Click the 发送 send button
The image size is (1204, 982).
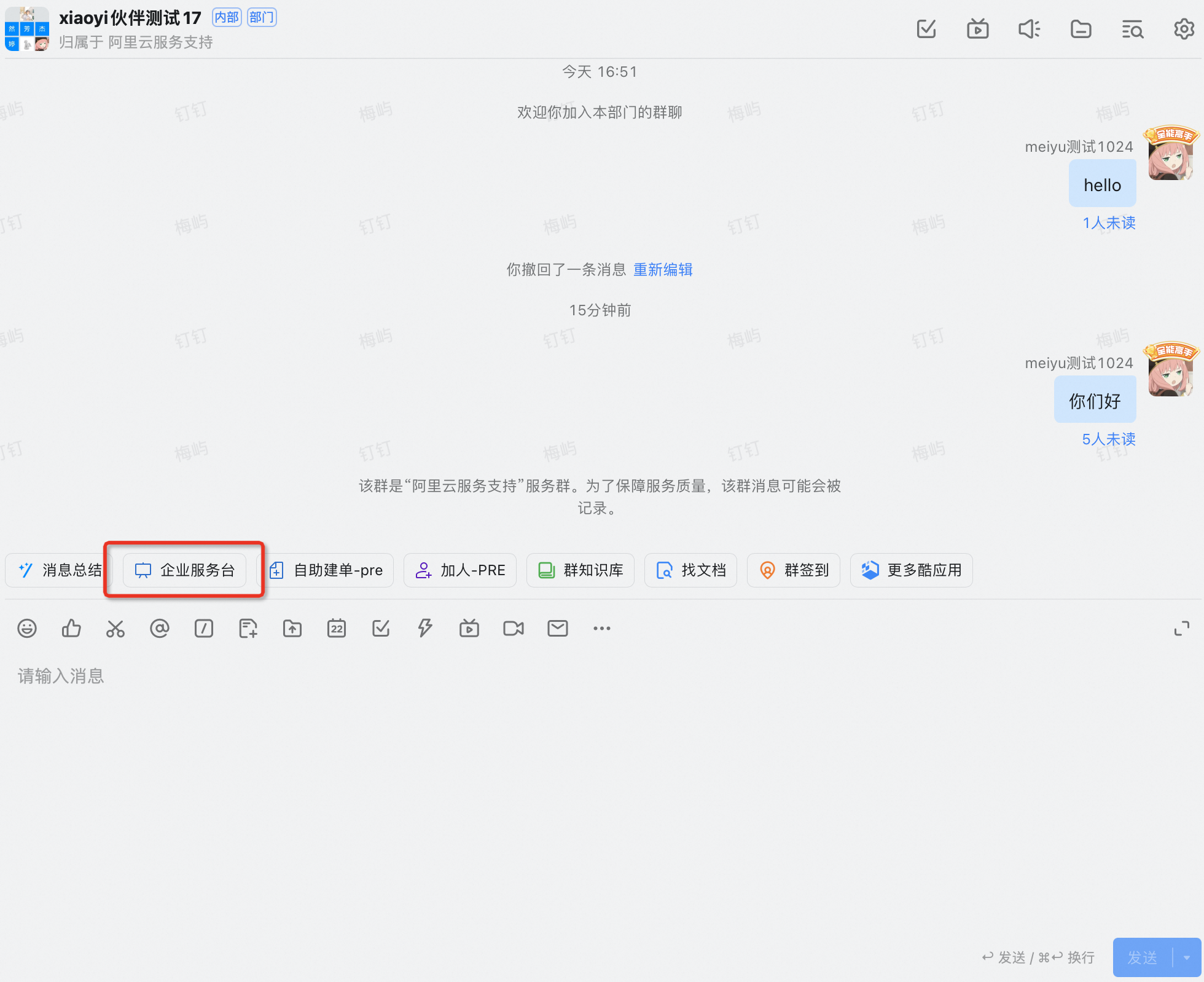pos(1143,957)
